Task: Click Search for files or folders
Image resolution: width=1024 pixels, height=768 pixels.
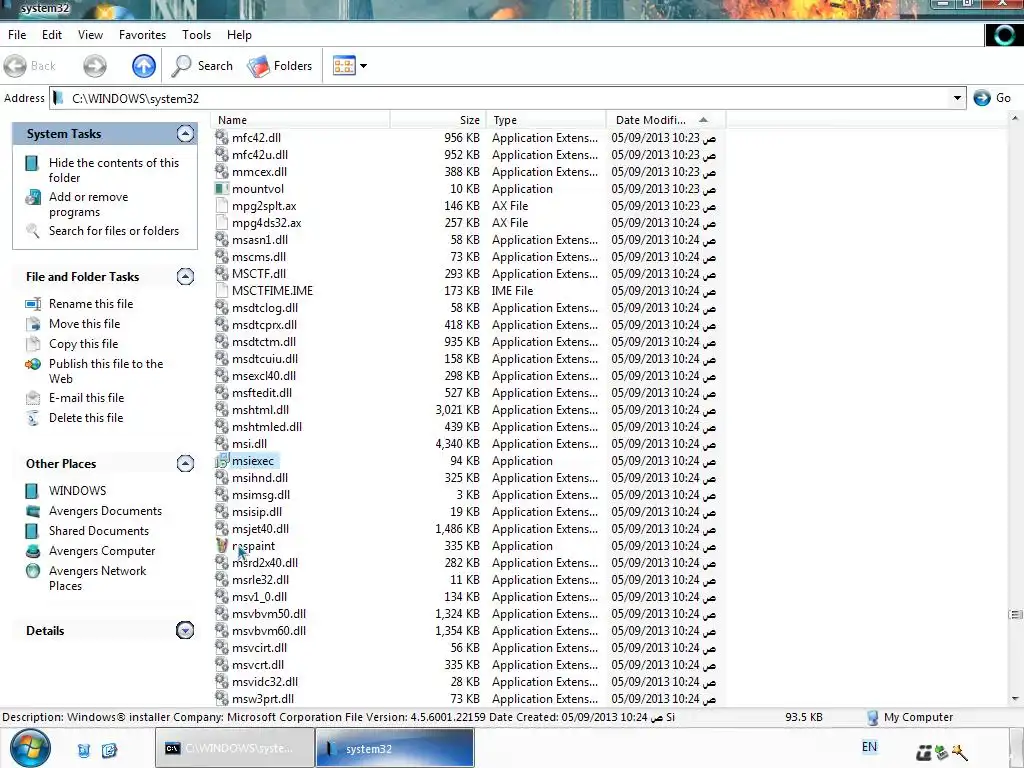Action: pyautogui.click(x=114, y=231)
